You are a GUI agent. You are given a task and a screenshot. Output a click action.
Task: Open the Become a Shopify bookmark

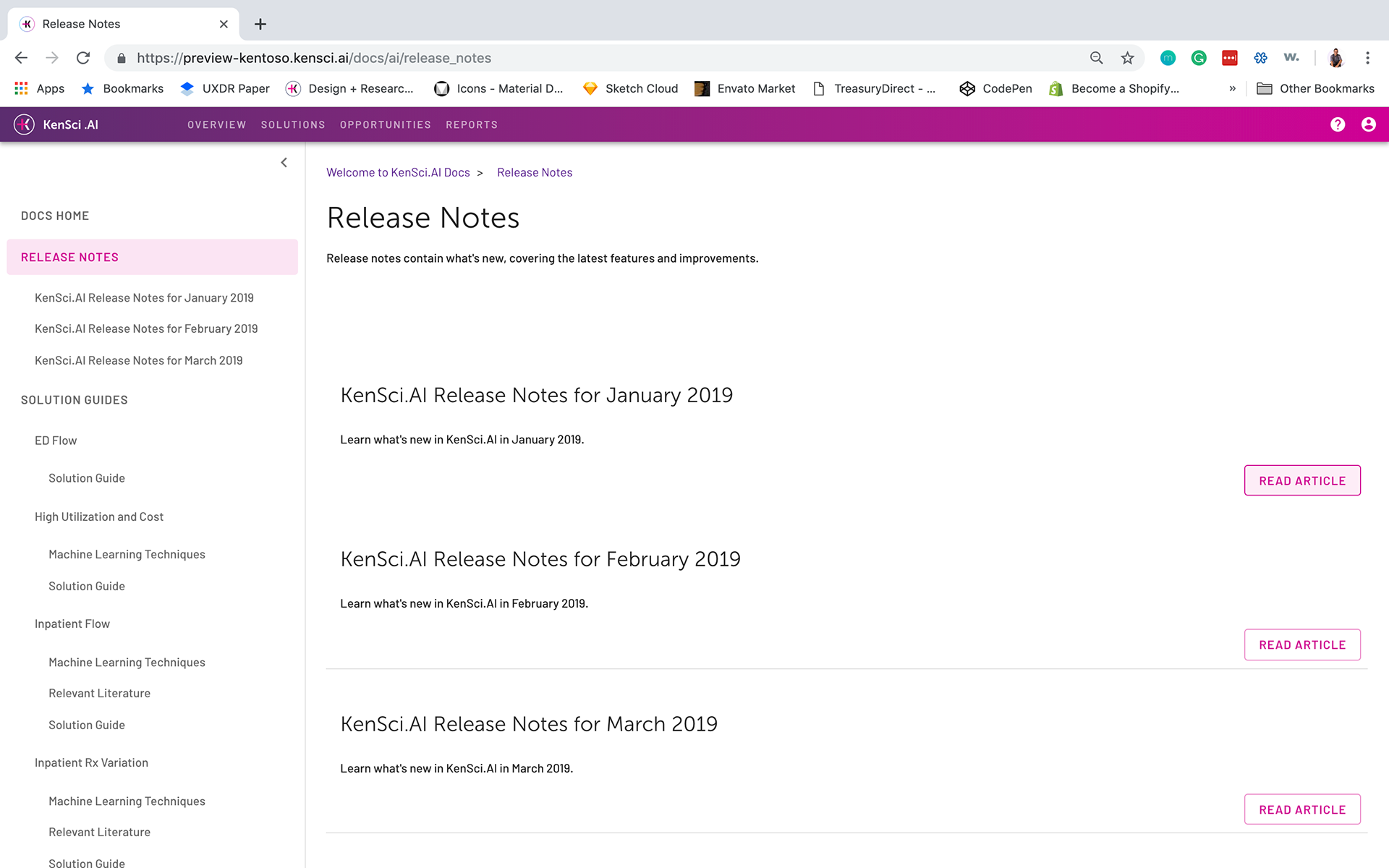(1114, 88)
